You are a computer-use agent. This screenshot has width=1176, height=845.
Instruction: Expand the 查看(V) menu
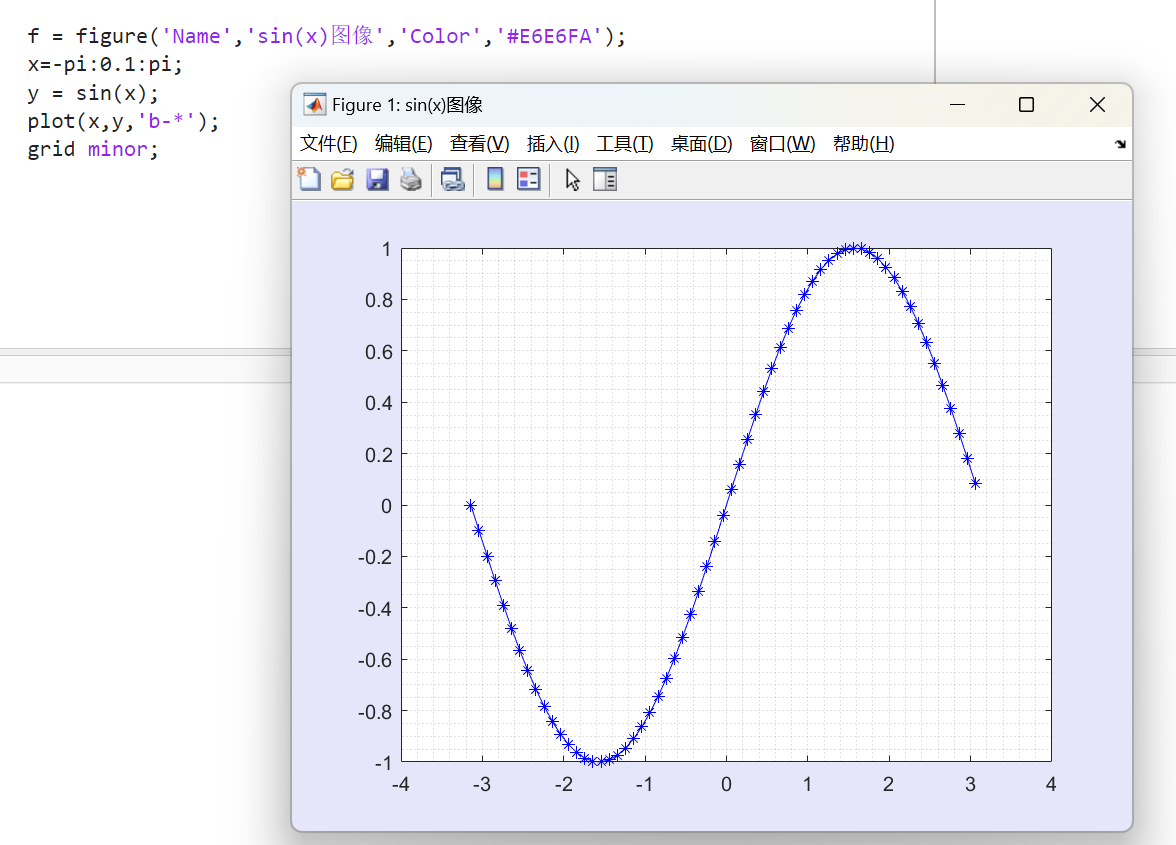[479, 144]
